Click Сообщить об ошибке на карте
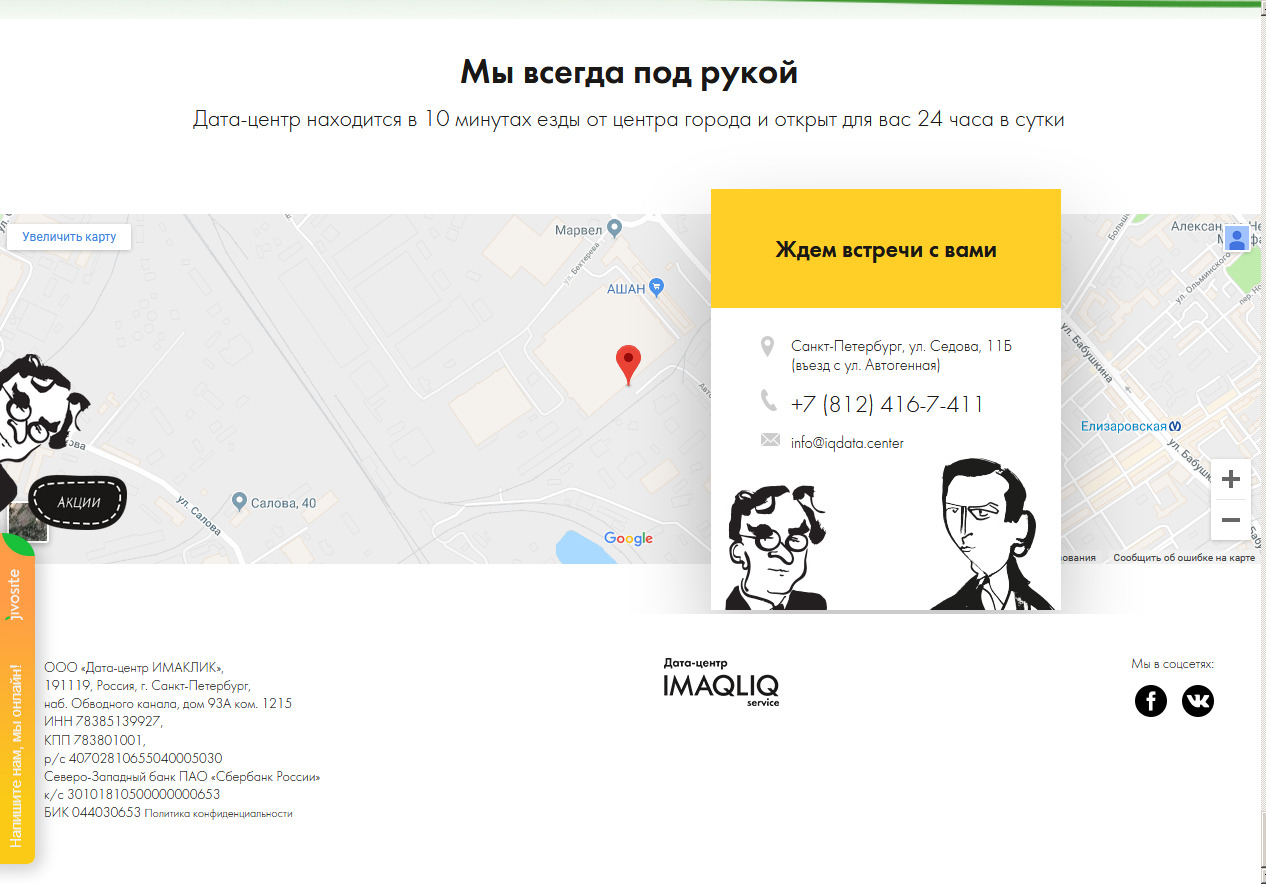Viewport: 1266px width, 884px height. 1184,558
